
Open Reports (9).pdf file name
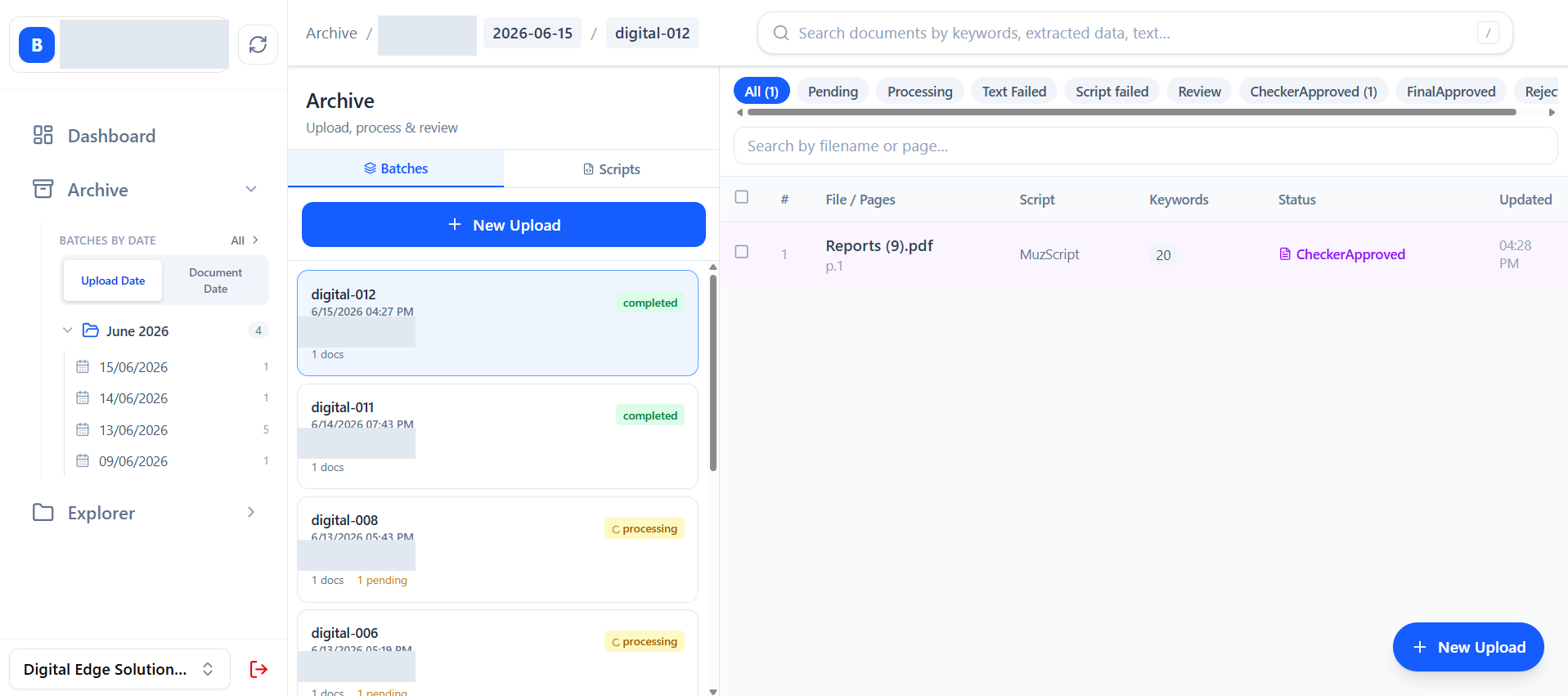click(879, 245)
